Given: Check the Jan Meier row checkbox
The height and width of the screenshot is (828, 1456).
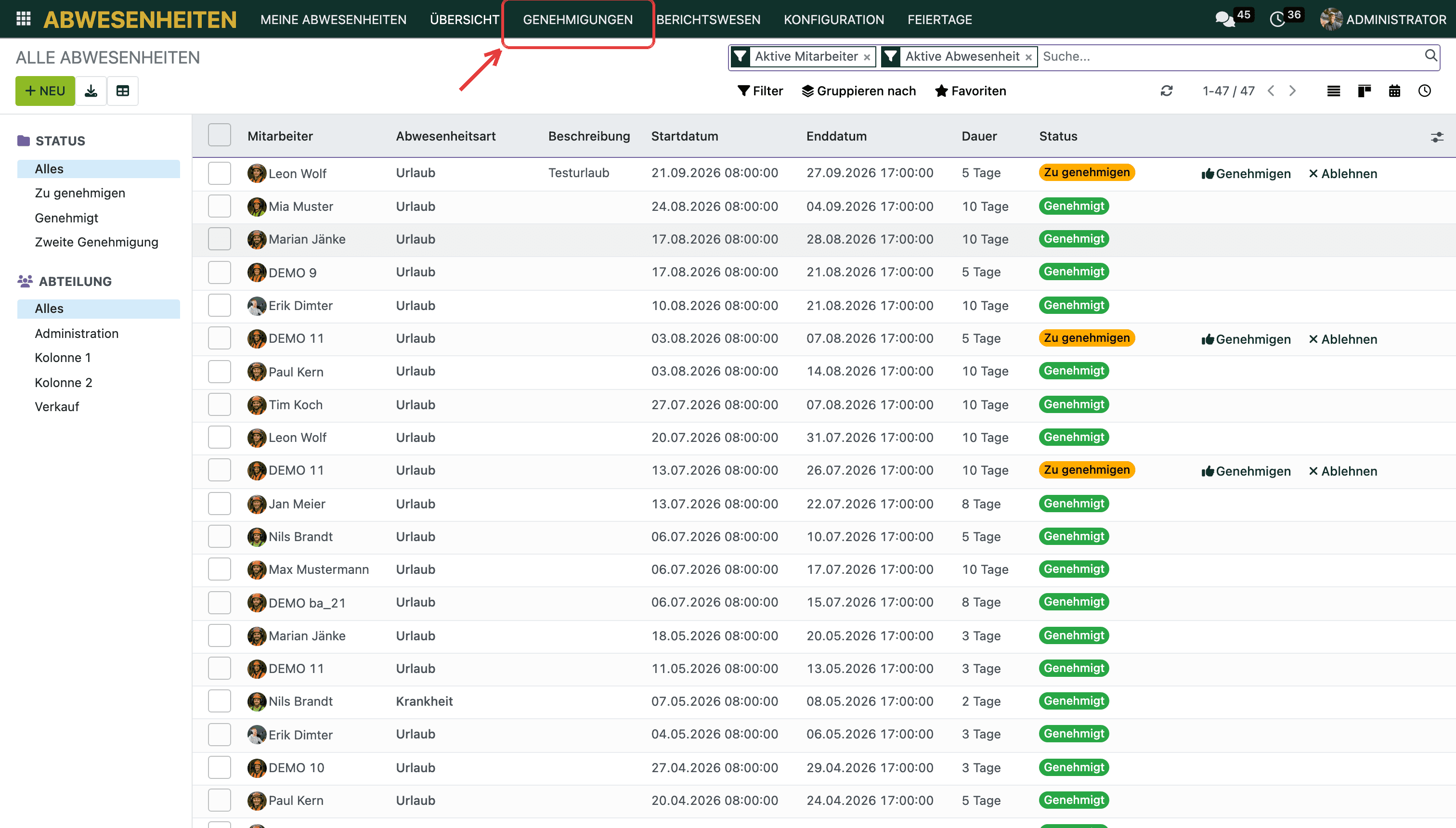Looking at the screenshot, I should tap(220, 504).
